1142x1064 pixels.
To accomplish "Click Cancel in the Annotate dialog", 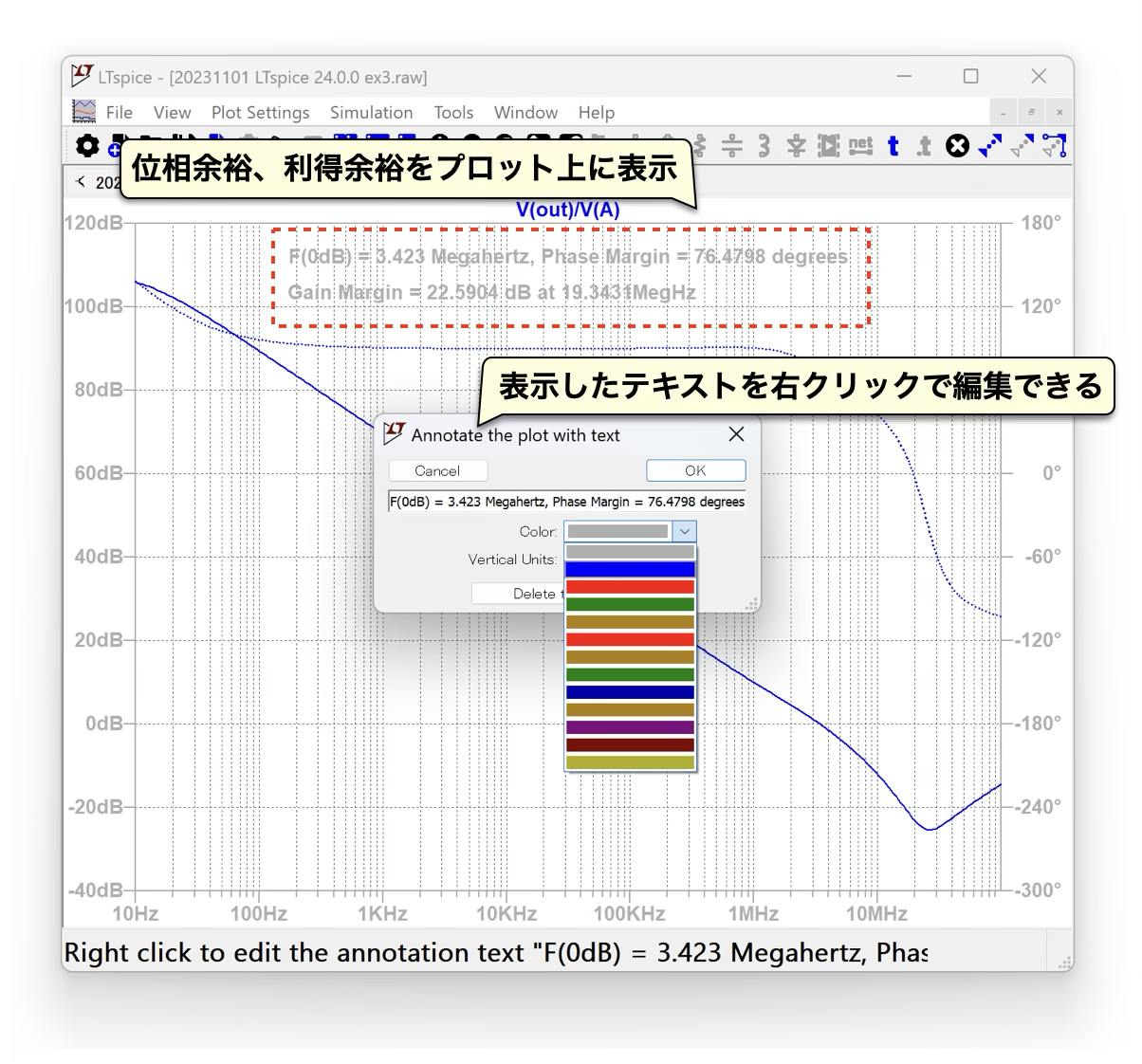I will tap(437, 470).
